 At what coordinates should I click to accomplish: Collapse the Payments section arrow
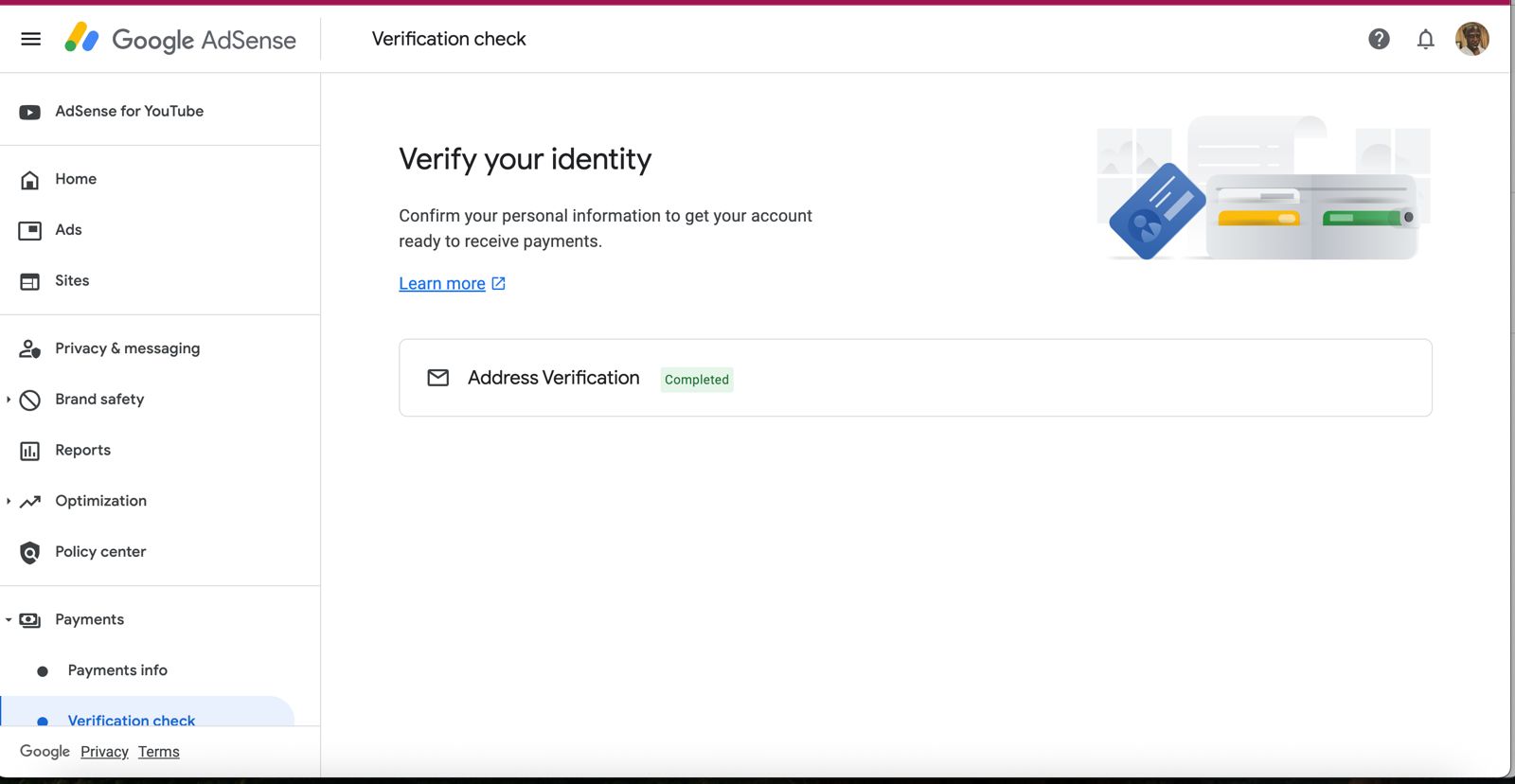(x=9, y=620)
